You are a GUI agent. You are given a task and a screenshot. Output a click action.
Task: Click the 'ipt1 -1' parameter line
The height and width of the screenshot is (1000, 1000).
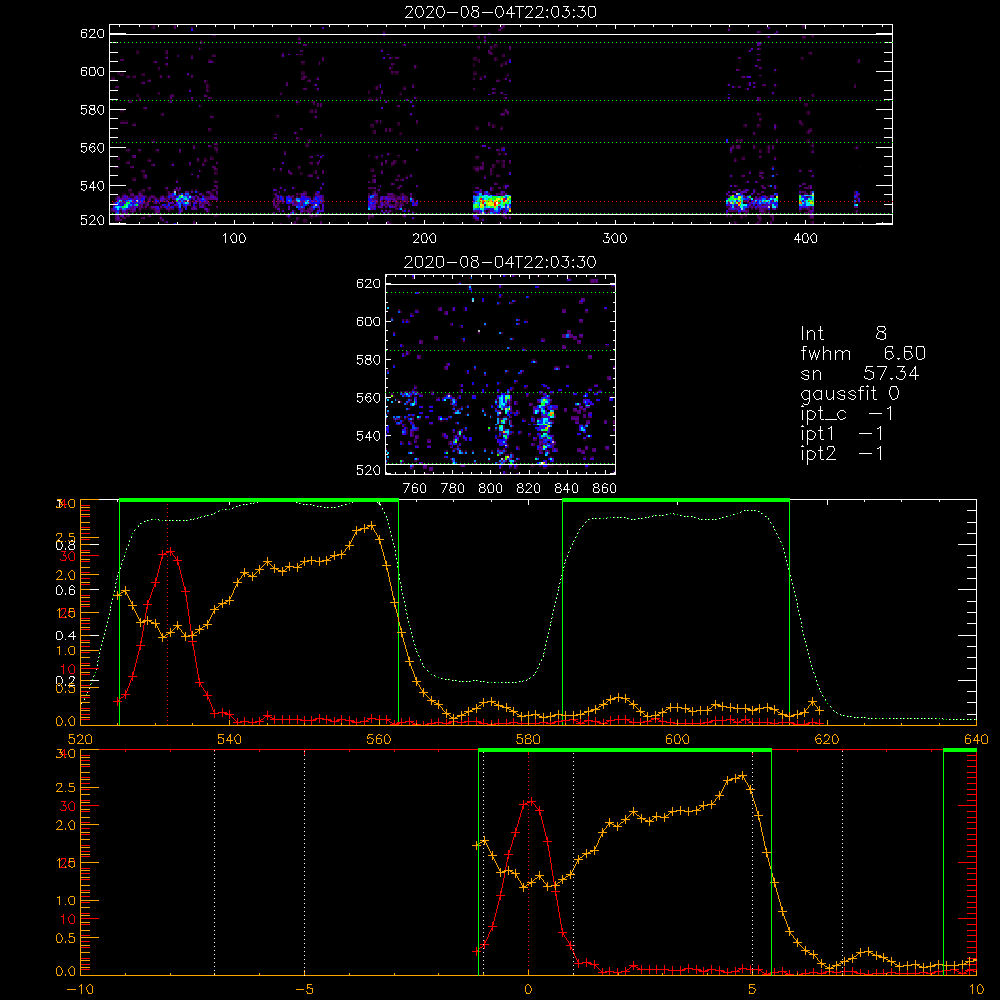(x=842, y=434)
